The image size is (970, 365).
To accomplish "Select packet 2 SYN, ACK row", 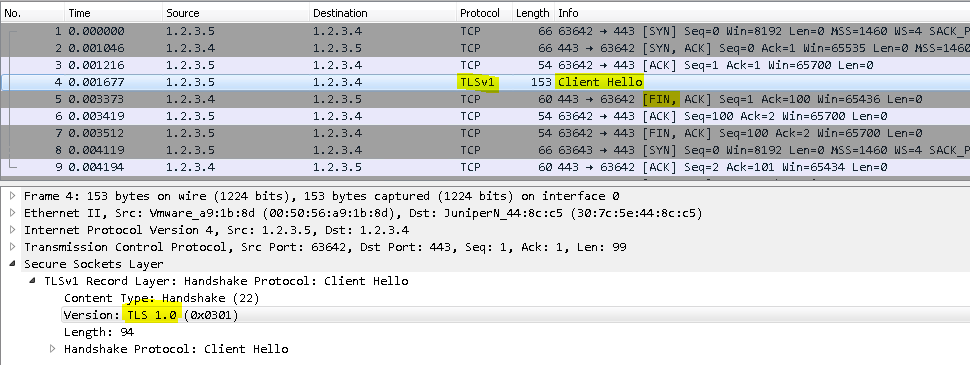I will tap(485, 48).
